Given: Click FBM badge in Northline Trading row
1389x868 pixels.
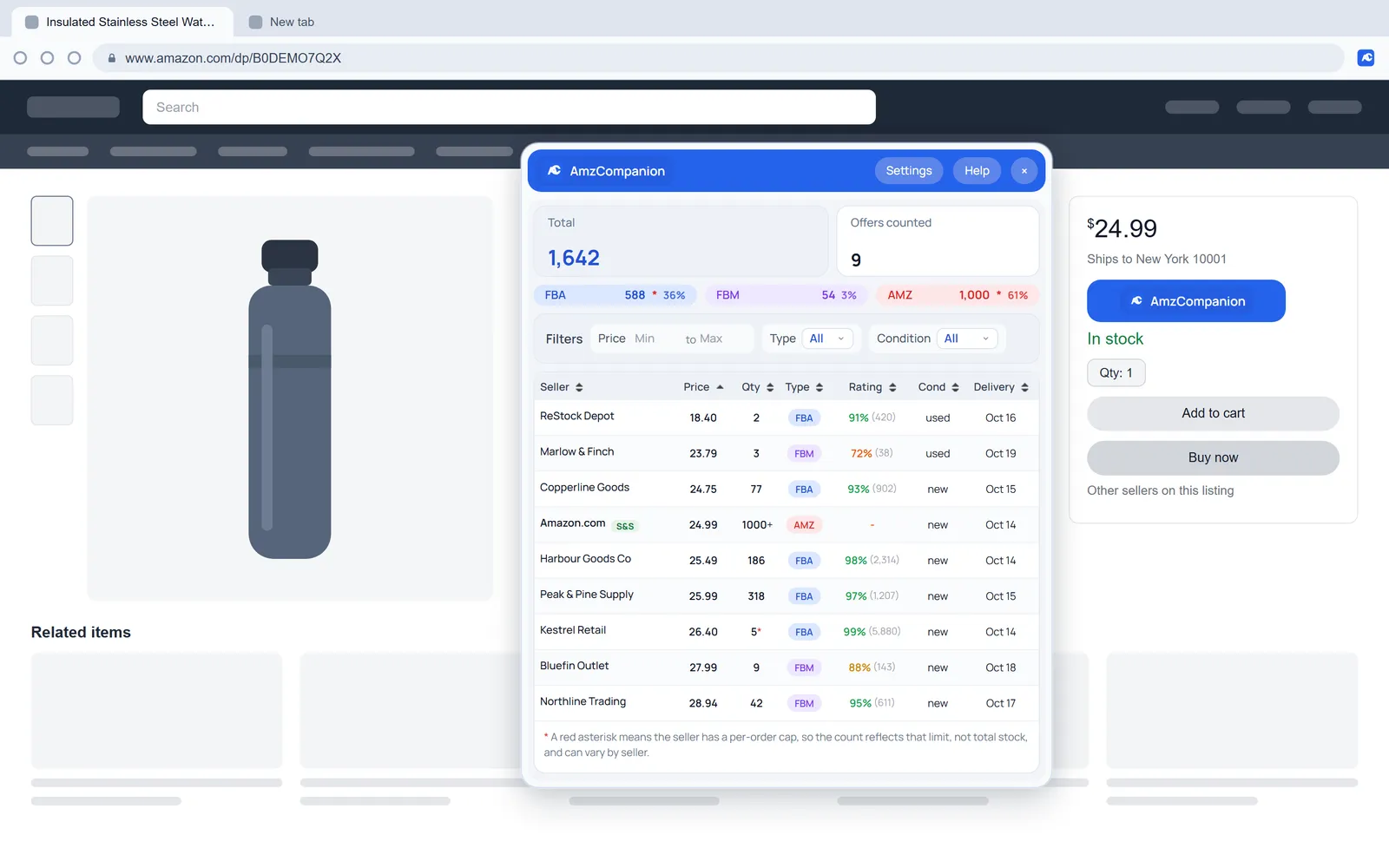Looking at the screenshot, I should pos(804,703).
